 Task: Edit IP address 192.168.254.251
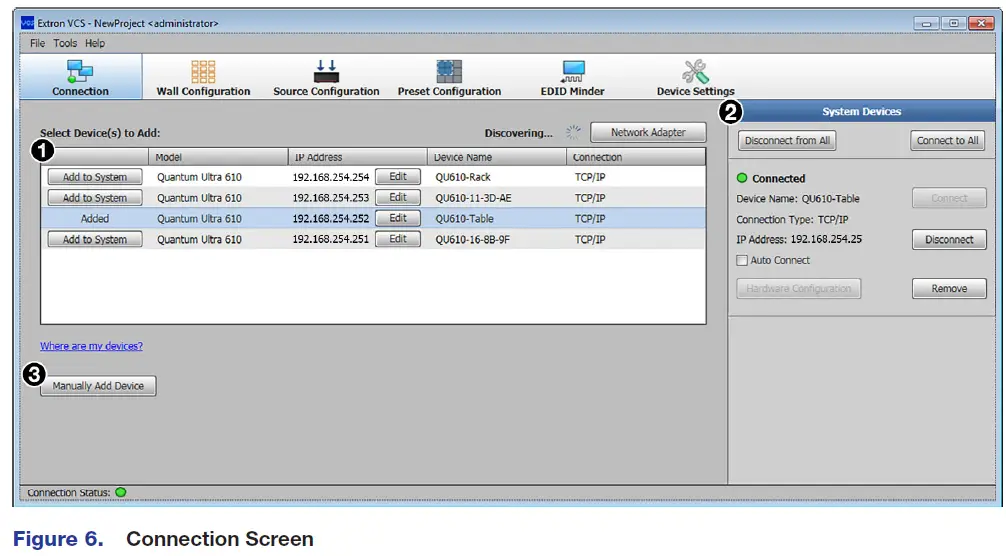398,239
